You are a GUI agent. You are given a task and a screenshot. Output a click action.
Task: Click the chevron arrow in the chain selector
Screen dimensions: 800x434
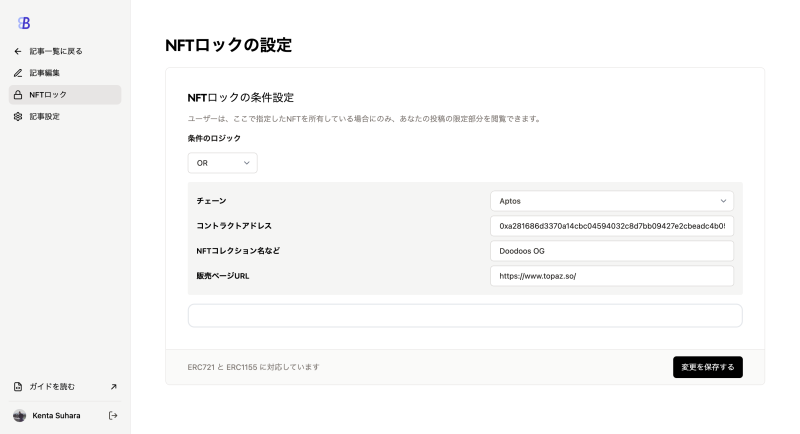[x=723, y=201]
